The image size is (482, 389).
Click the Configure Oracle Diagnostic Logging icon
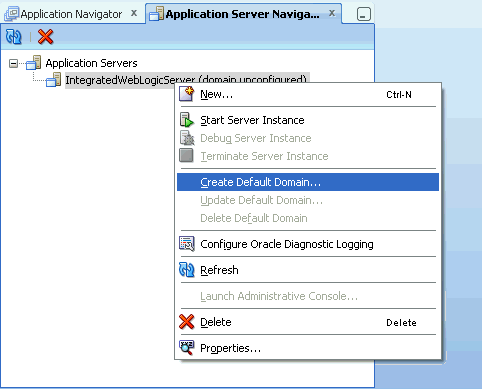point(187,244)
